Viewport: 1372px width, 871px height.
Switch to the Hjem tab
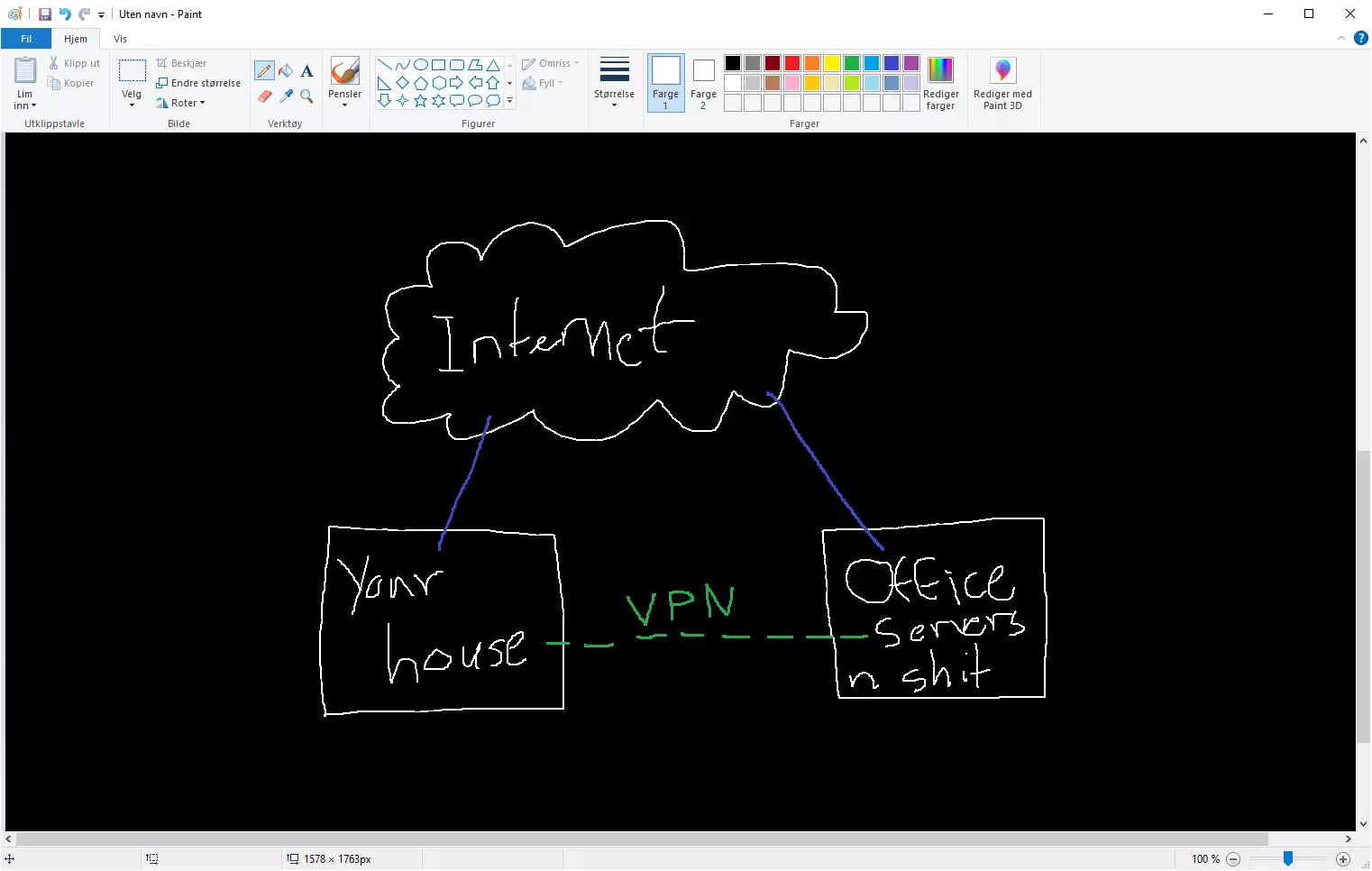(x=76, y=39)
